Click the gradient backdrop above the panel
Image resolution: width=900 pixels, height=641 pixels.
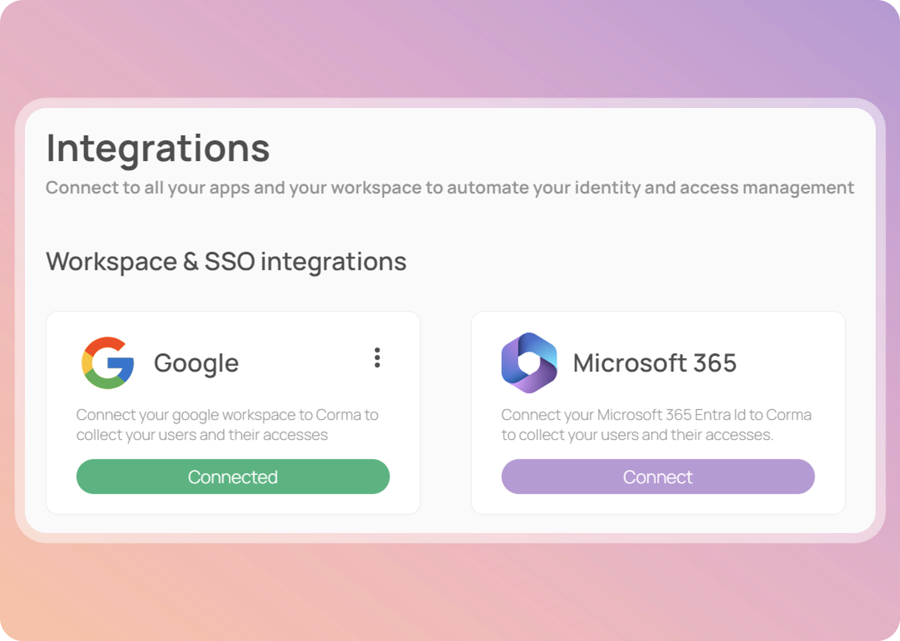450,50
